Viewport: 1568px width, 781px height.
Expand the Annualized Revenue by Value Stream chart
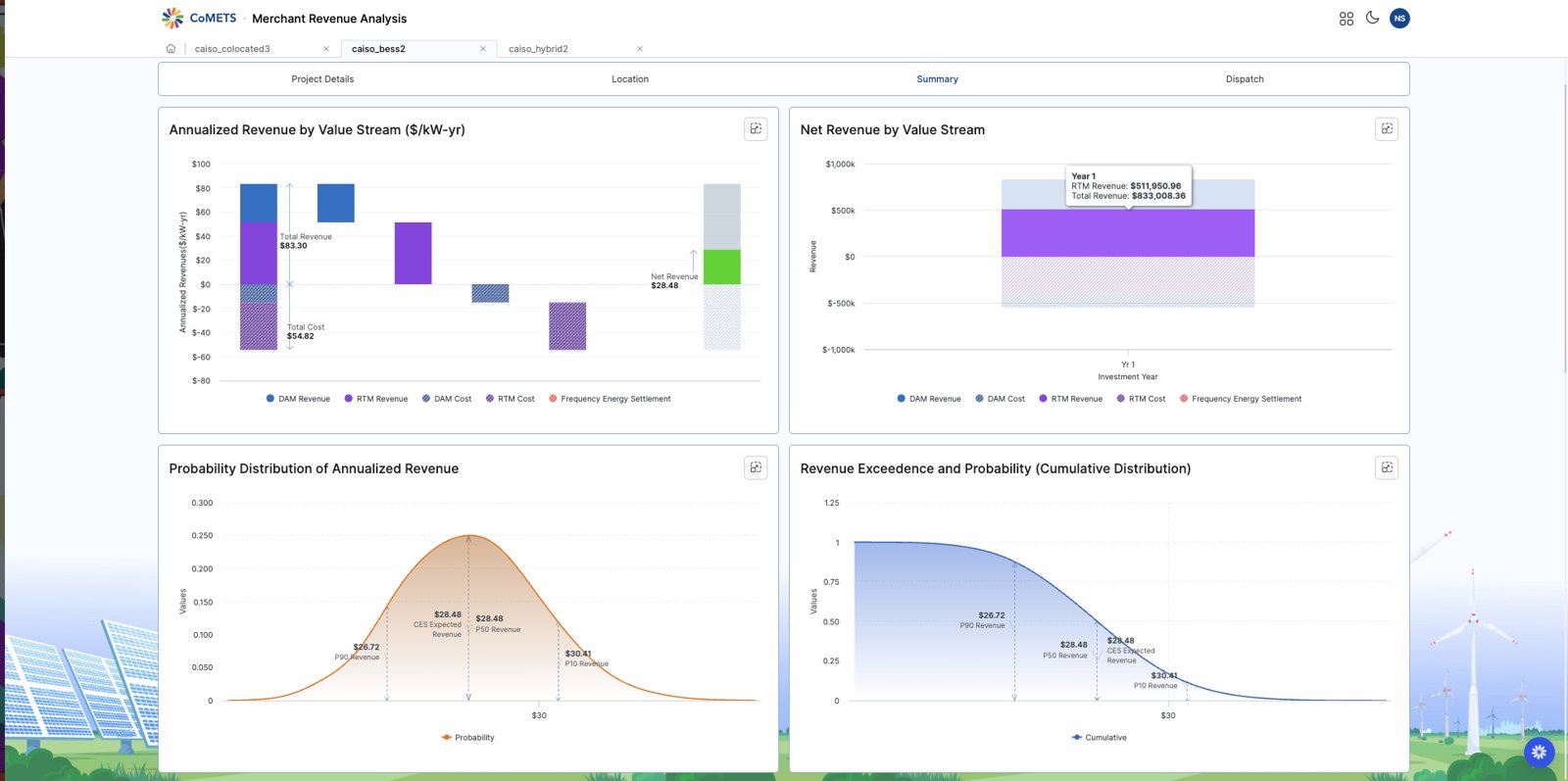[756, 128]
